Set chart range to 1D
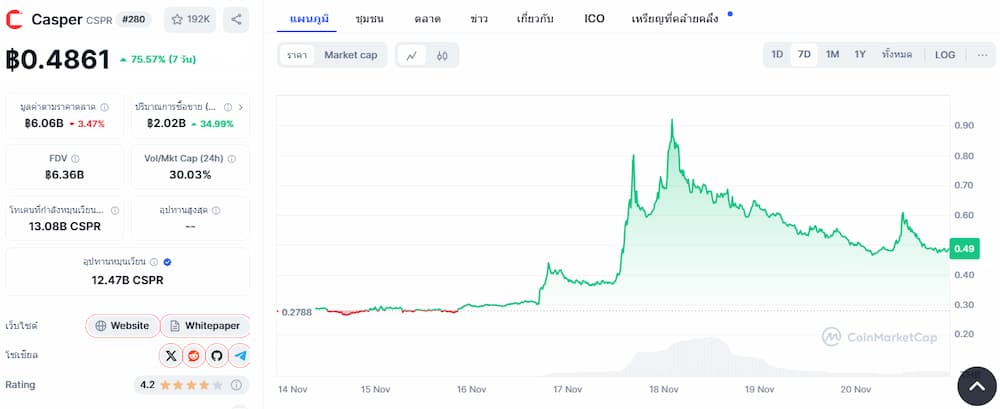The image size is (1000, 409). tap(777, 55)
